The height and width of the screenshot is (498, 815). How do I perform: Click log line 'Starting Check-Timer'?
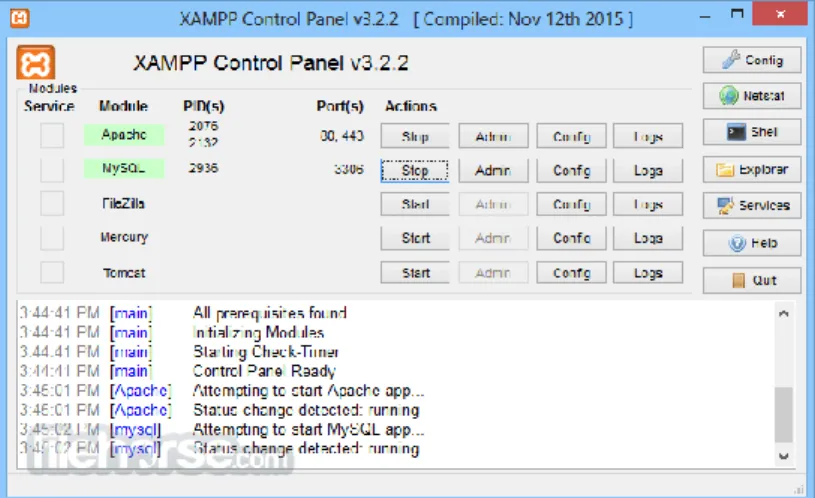click(x=266, y=352)
